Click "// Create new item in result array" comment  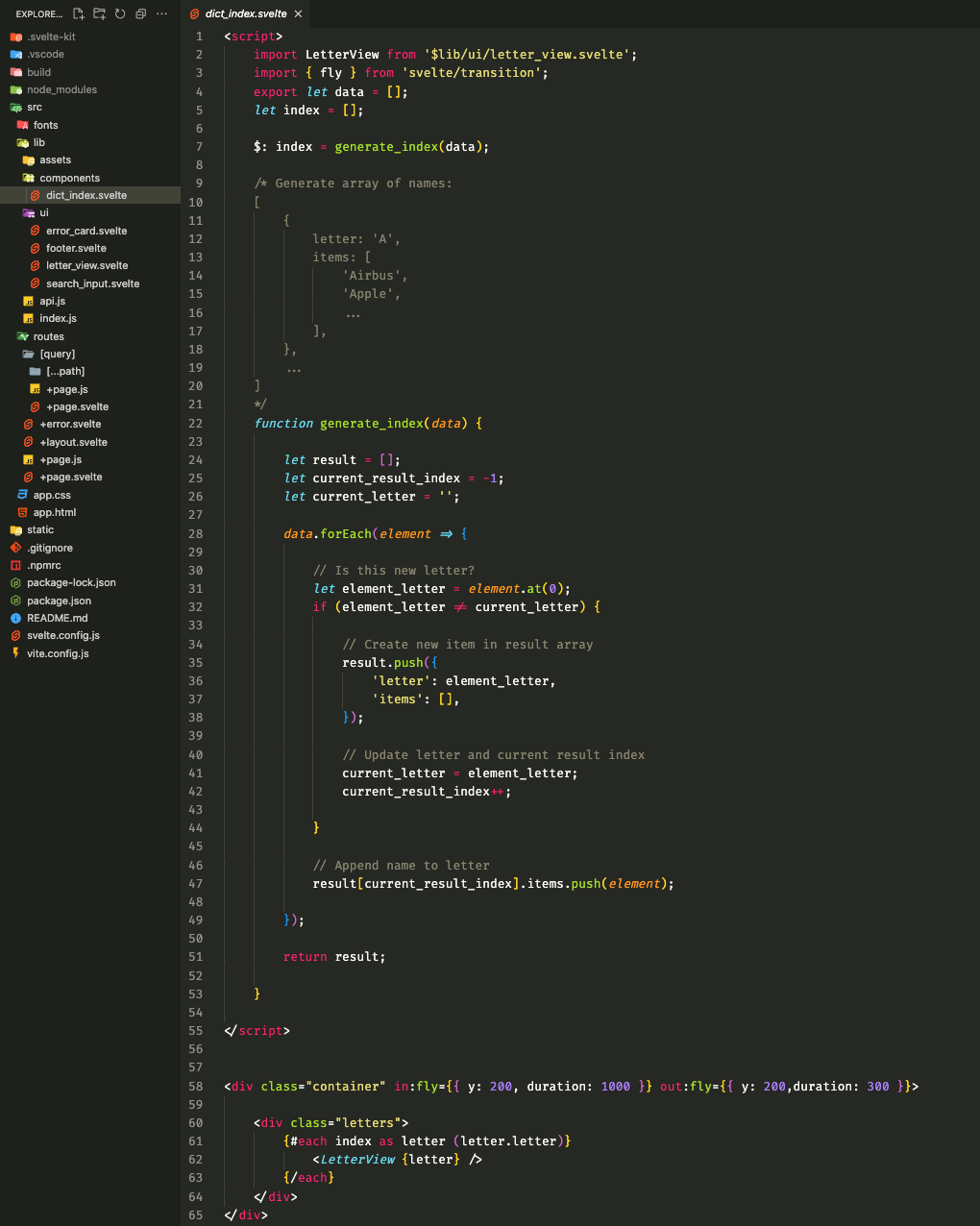pos(468,645)
